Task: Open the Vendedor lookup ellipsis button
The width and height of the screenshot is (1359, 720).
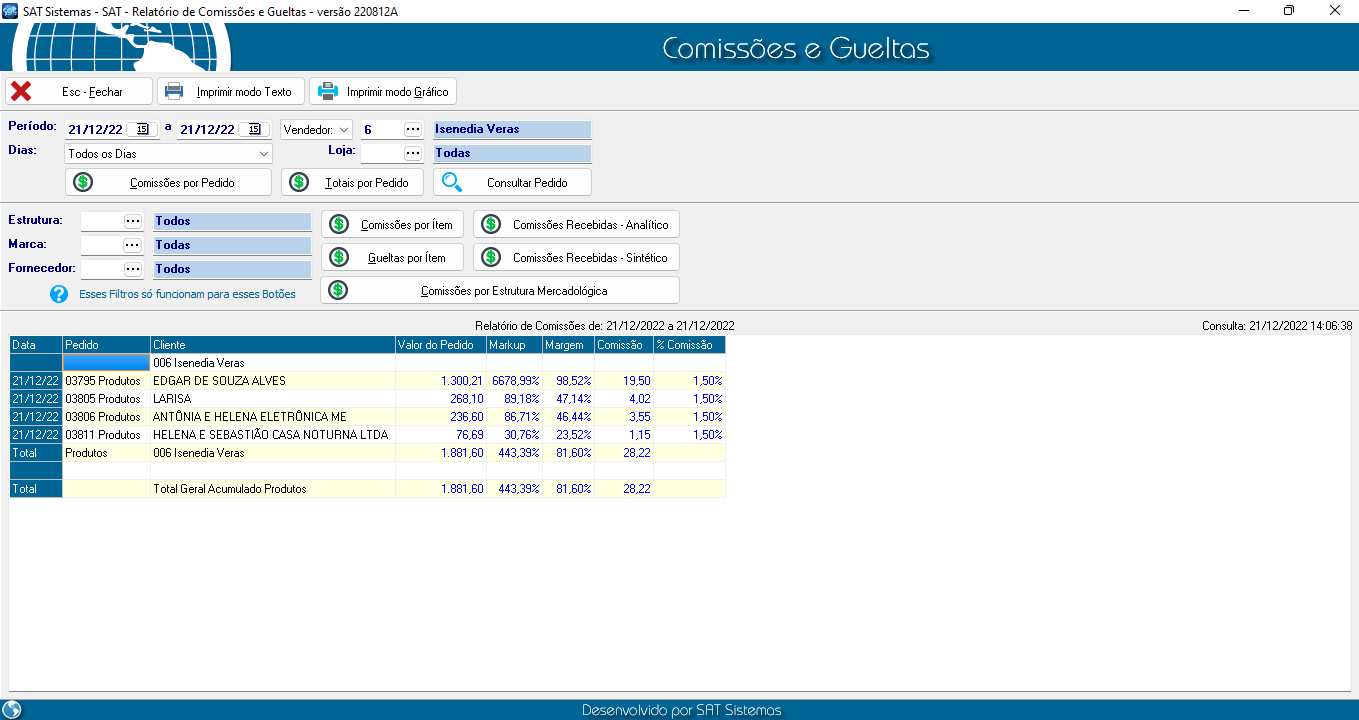Action: tap(413, 129)
